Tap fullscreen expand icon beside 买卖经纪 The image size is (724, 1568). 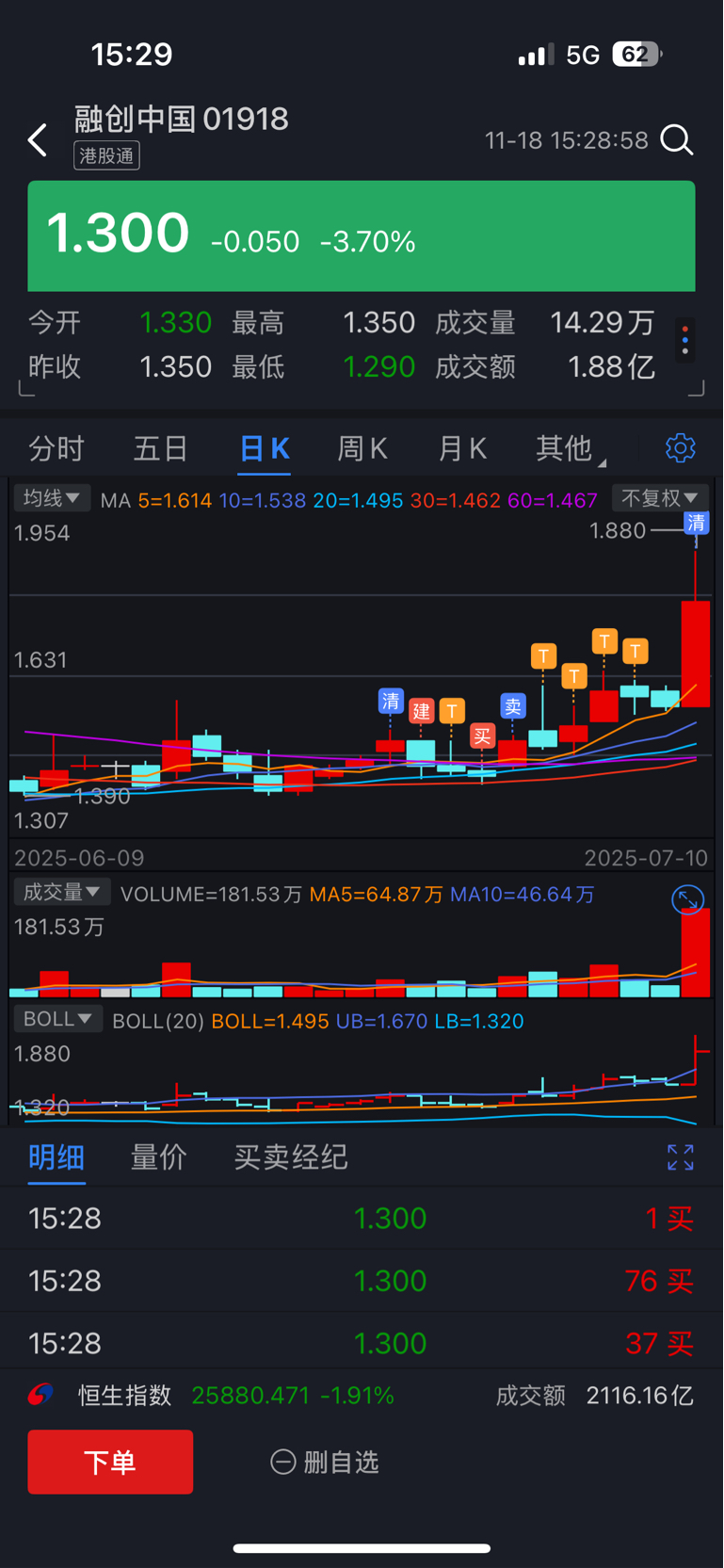(x=680, y=1157)
